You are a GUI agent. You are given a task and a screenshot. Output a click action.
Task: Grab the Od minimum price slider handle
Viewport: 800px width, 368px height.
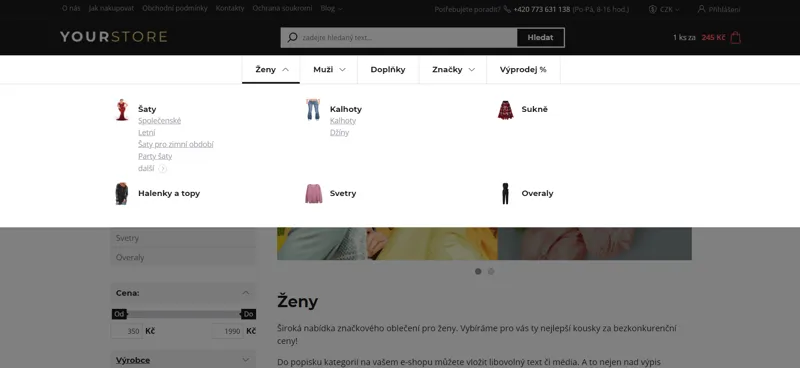click(119, 314)
